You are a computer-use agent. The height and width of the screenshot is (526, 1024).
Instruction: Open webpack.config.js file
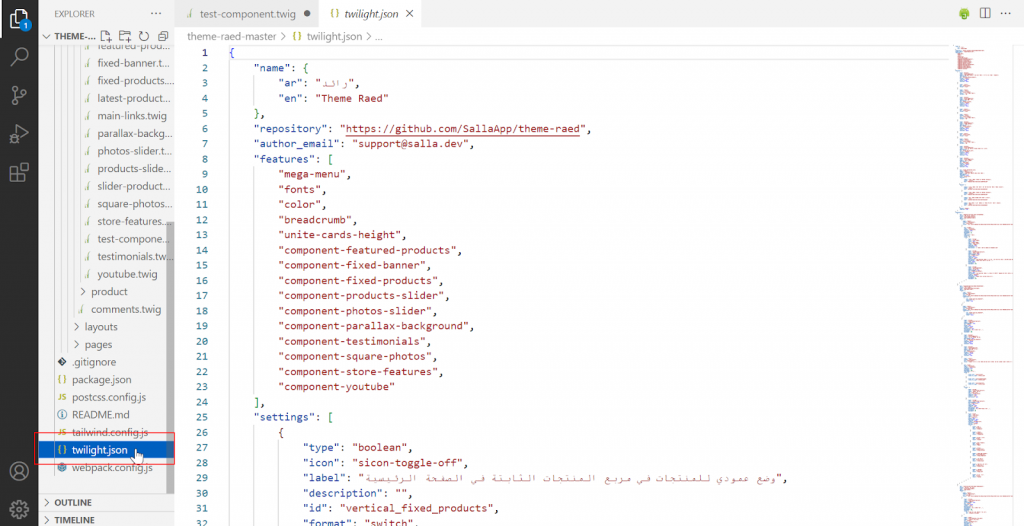click(112, 468)
